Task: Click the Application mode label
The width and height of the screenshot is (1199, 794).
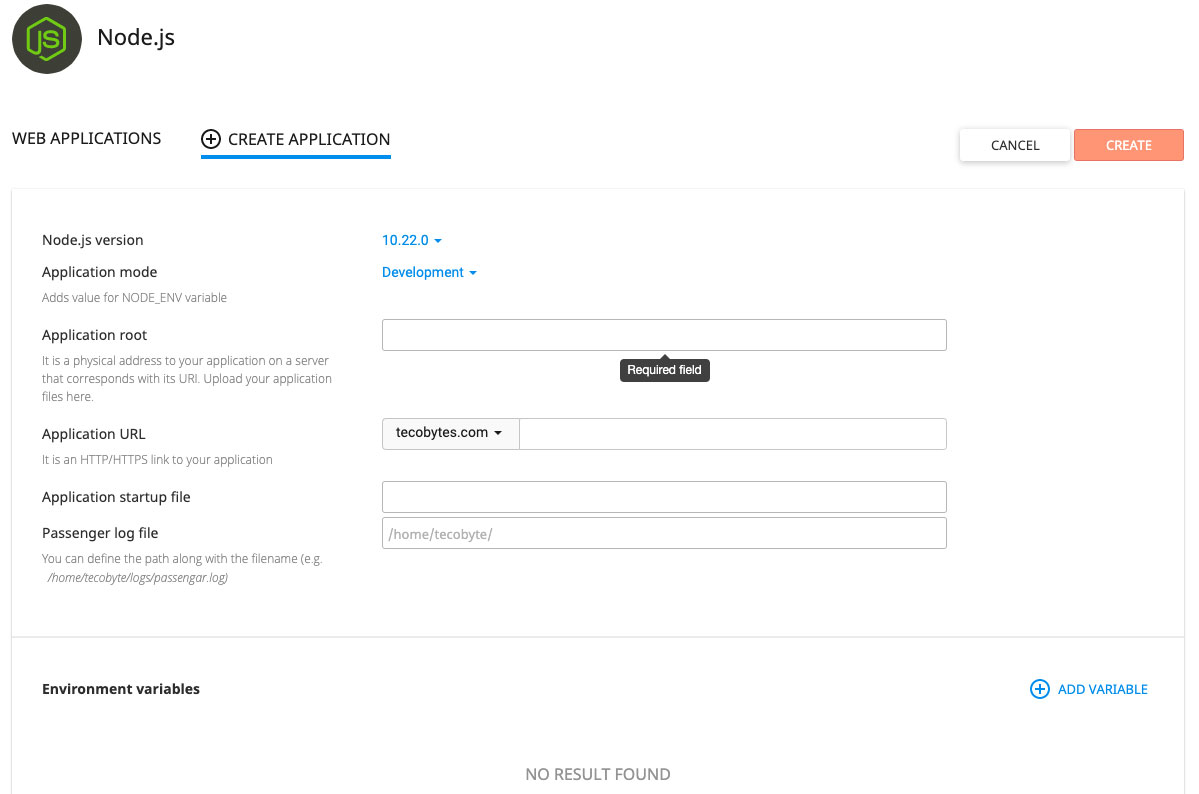Action: (99, 272)
